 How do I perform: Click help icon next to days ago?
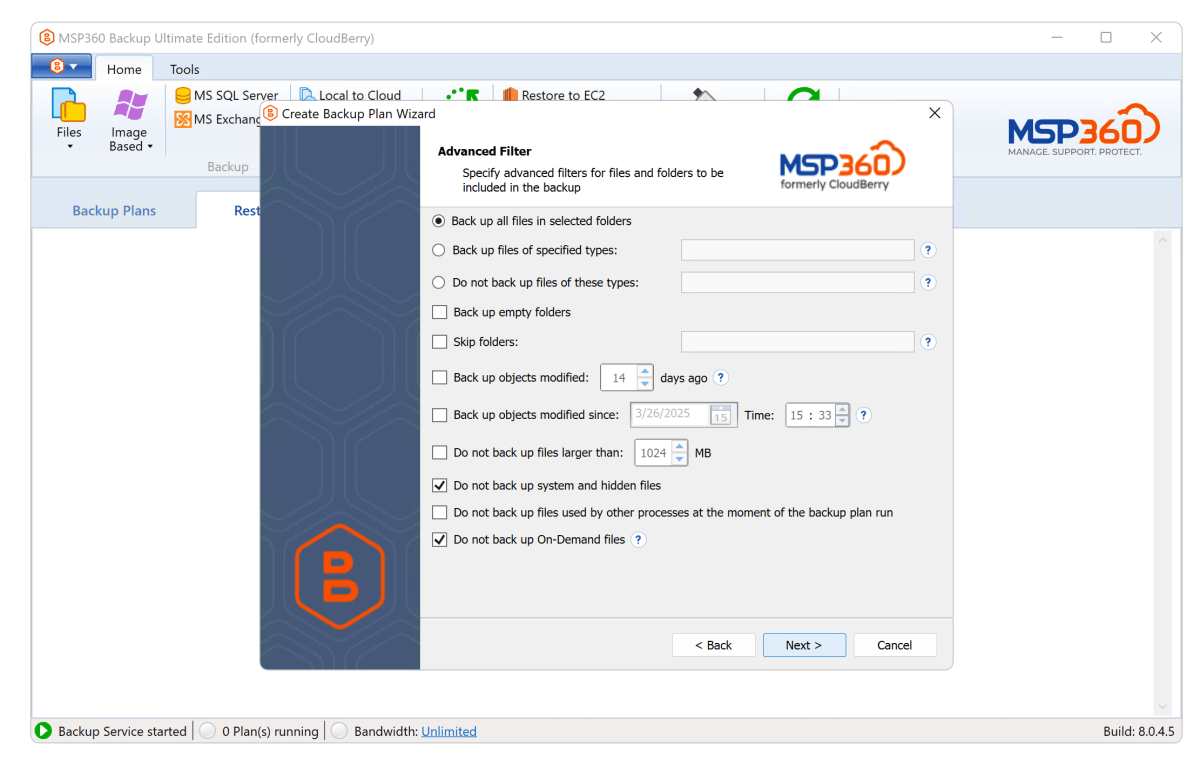coord(721,378)
